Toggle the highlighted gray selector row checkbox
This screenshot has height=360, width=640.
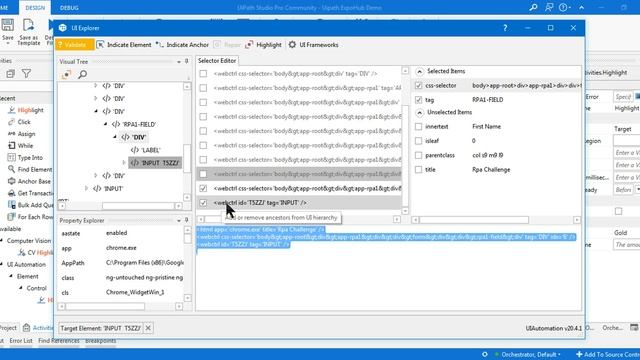pyautogui.click(x=203, y=174)
